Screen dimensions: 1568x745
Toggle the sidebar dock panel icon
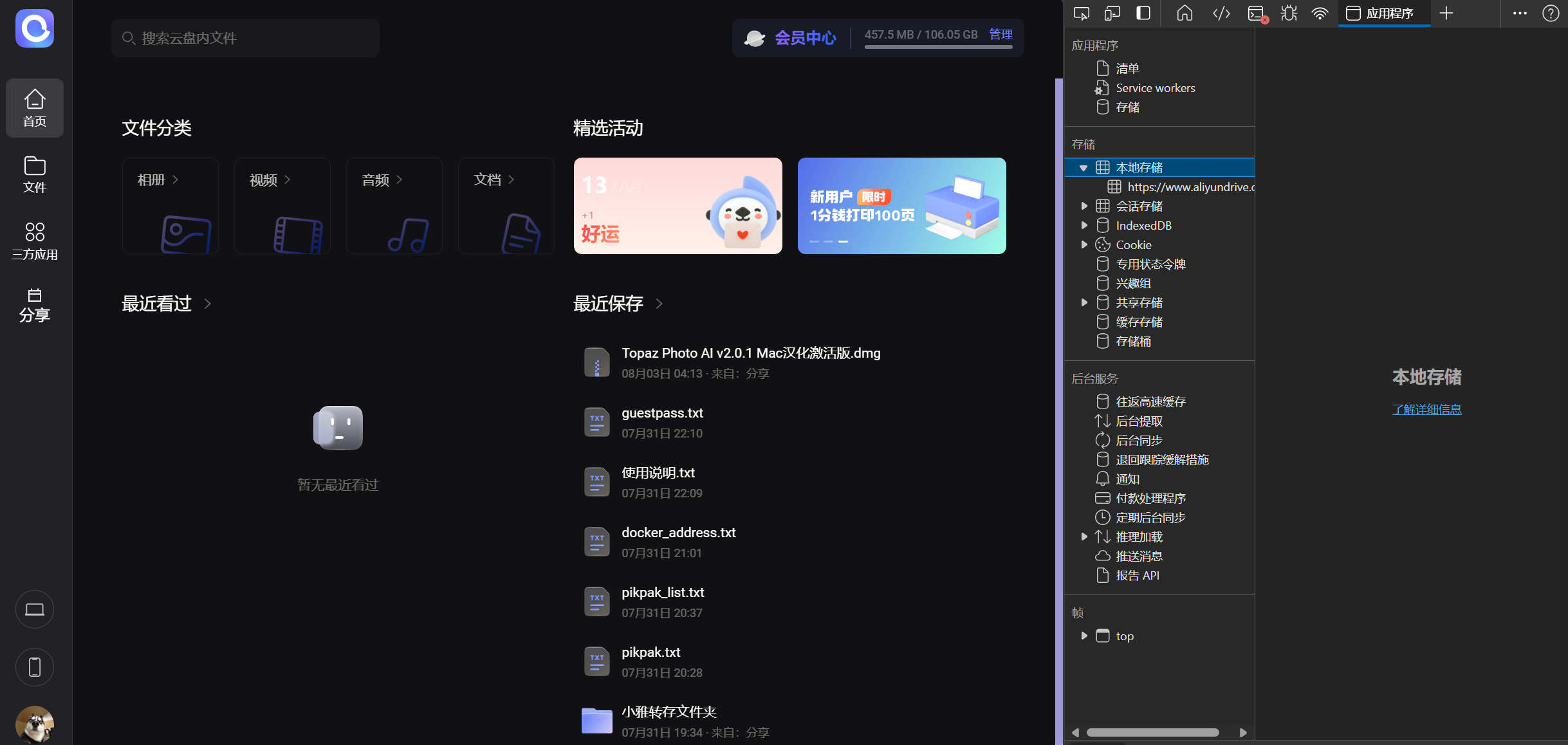click(x=1143, y=13)
